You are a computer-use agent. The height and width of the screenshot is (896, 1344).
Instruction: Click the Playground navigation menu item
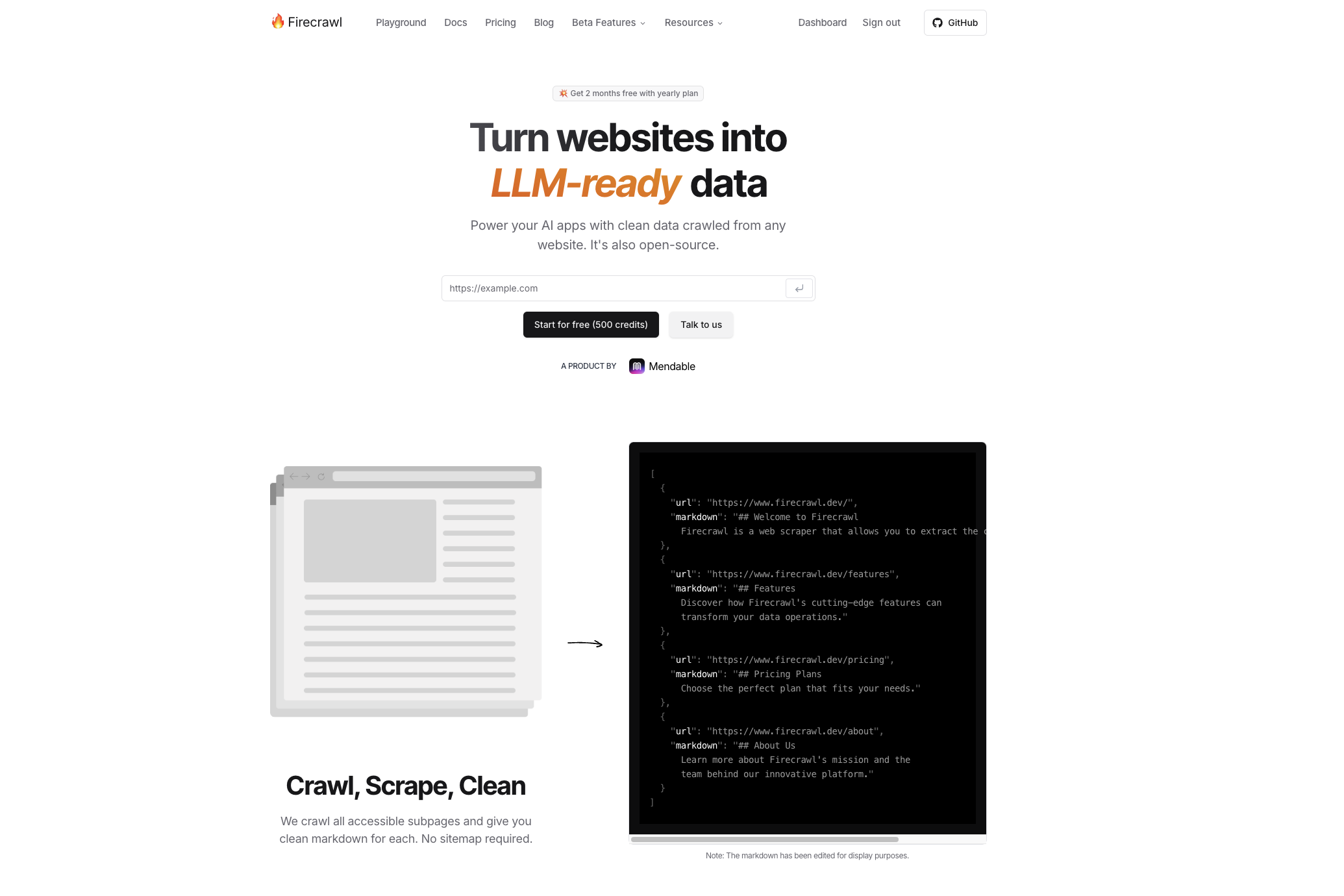coord(400,22)
